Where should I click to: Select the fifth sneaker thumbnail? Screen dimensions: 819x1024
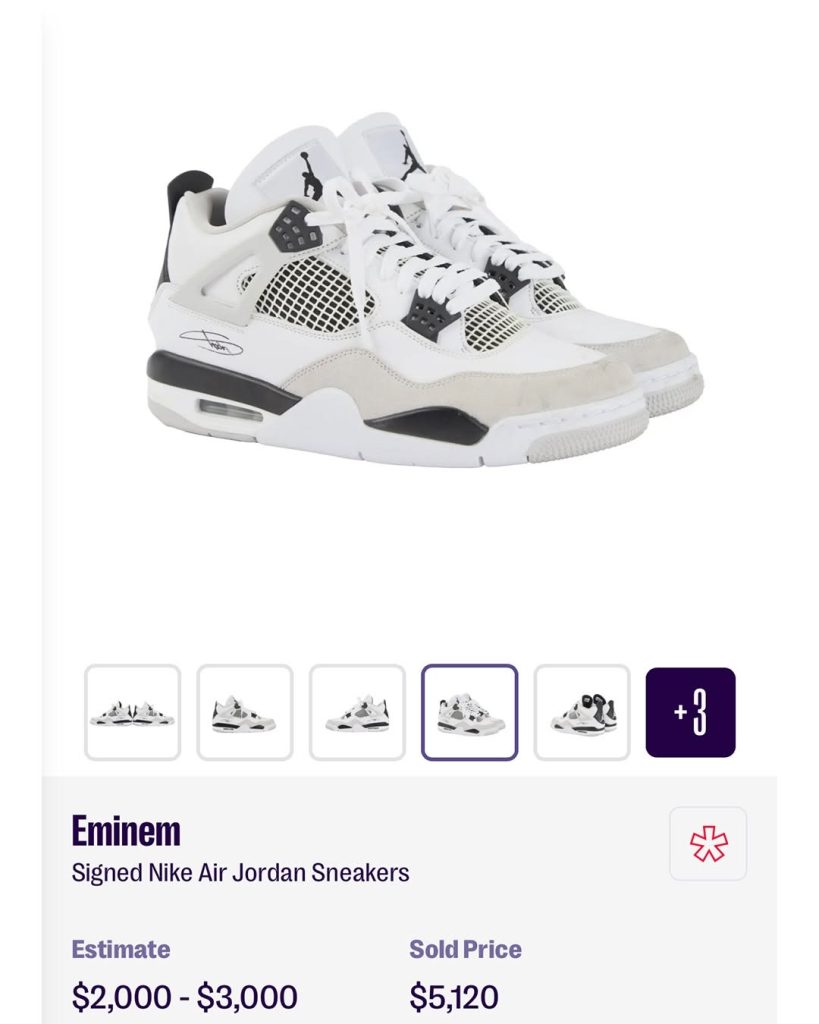click(582, 712)
